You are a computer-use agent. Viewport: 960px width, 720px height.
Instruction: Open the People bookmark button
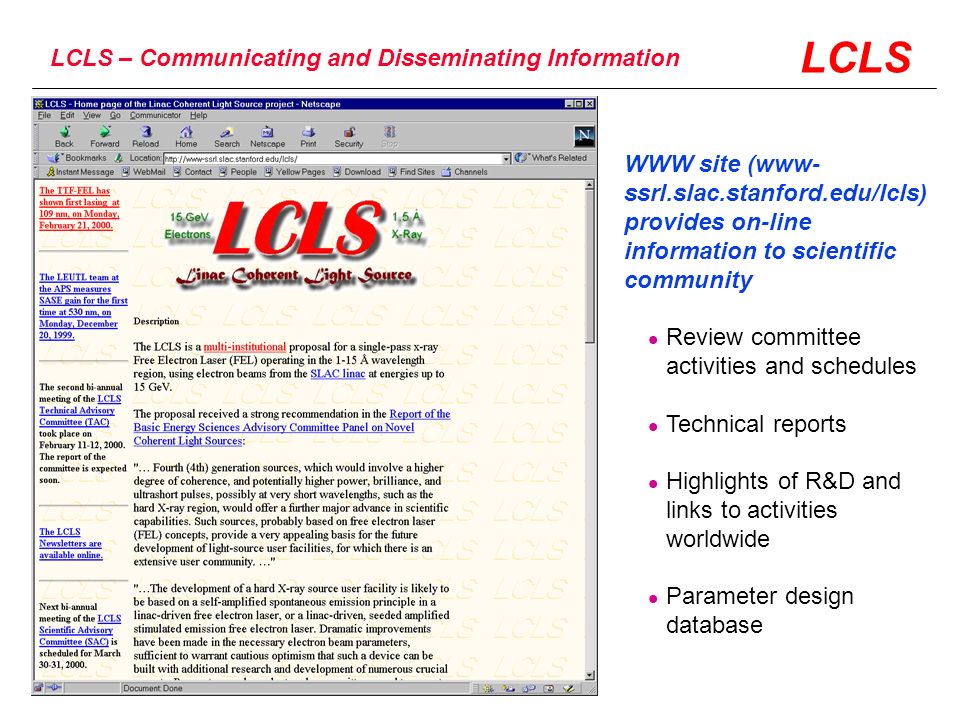pyautogui.click(x=238, y=172)
